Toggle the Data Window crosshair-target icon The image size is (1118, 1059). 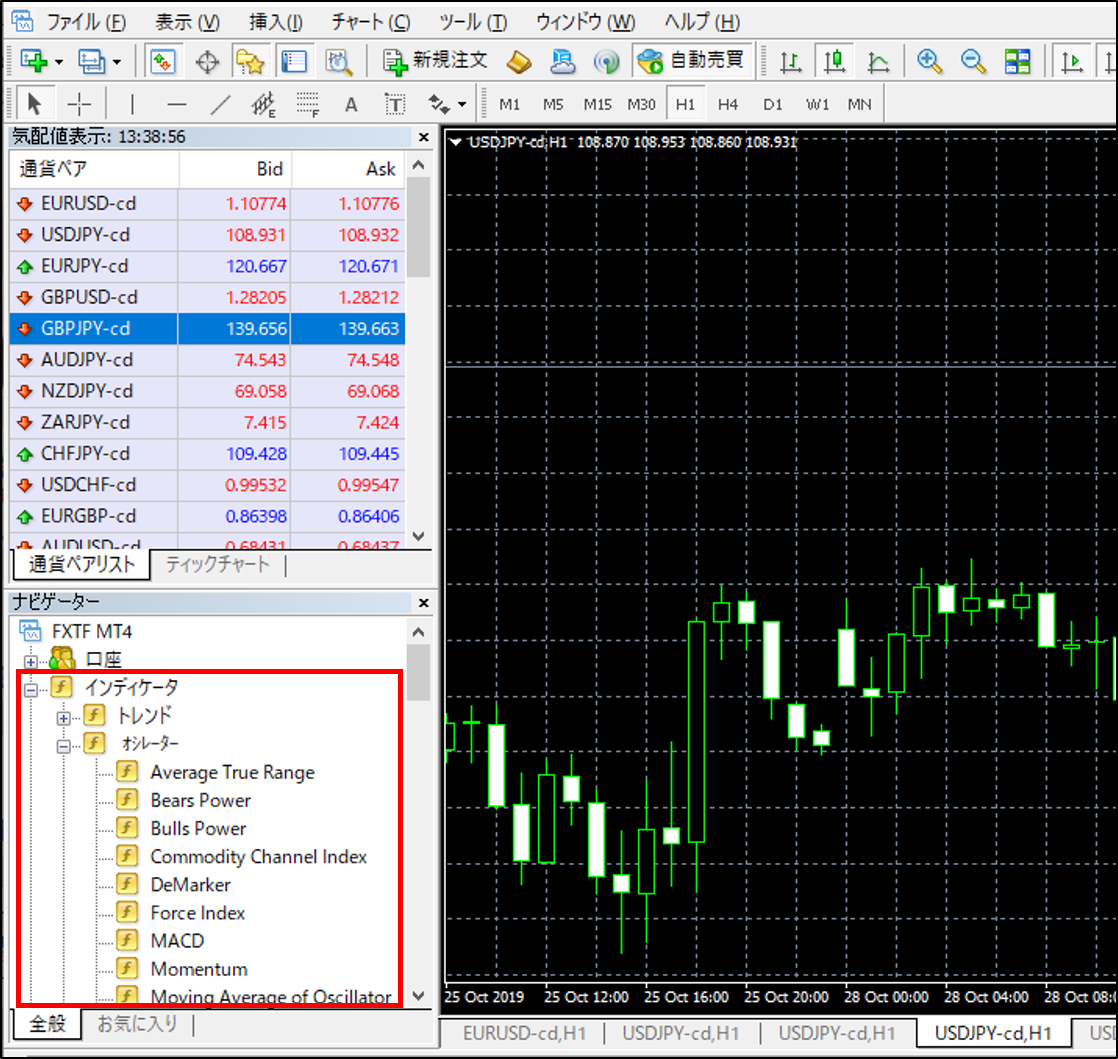[x=207, y=62]
